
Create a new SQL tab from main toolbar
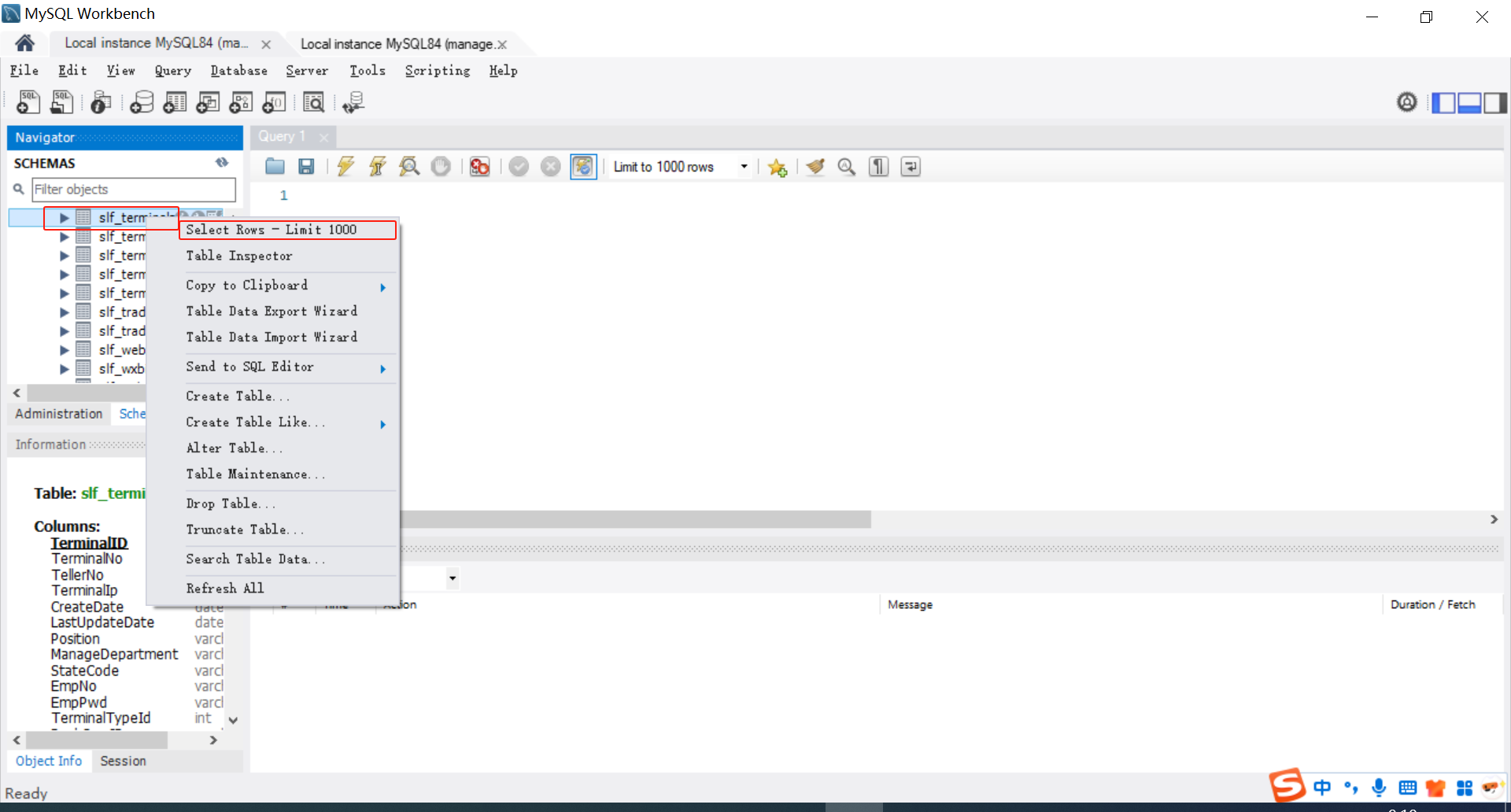[28, 102]
